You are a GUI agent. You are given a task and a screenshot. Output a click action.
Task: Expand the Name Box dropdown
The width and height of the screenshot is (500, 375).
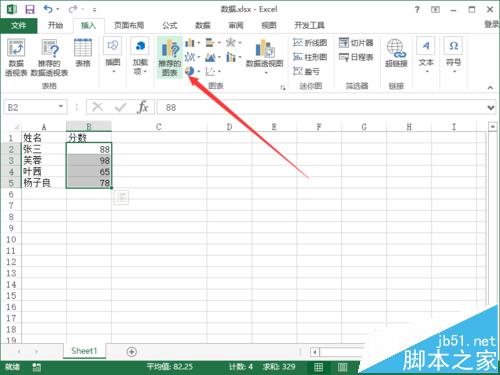pos(61,107)
